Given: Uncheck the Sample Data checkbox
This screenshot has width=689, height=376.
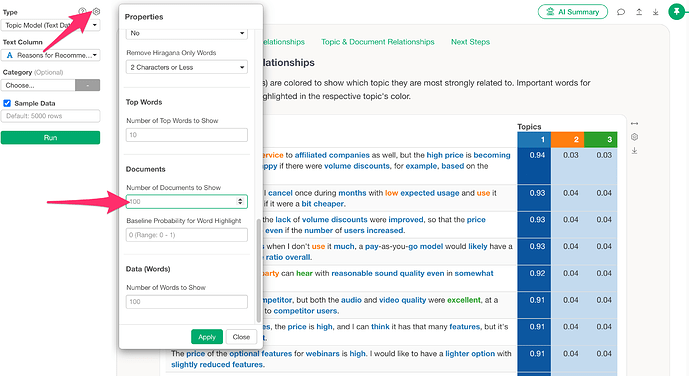Looking at the screenshot, I should pyautogui.click(x=7, y=103).
